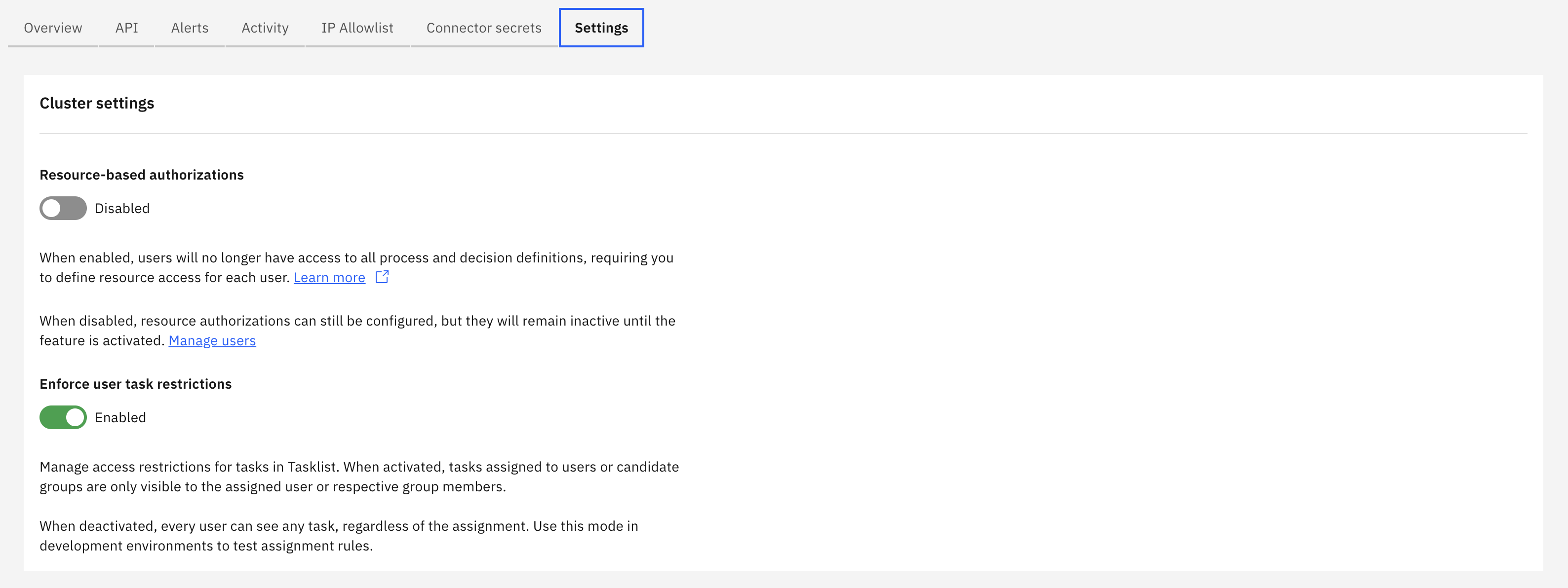The image size is (1568, 588).
Task: Click the Resource-based authorizations heading
Action: [x=141, y=175]
